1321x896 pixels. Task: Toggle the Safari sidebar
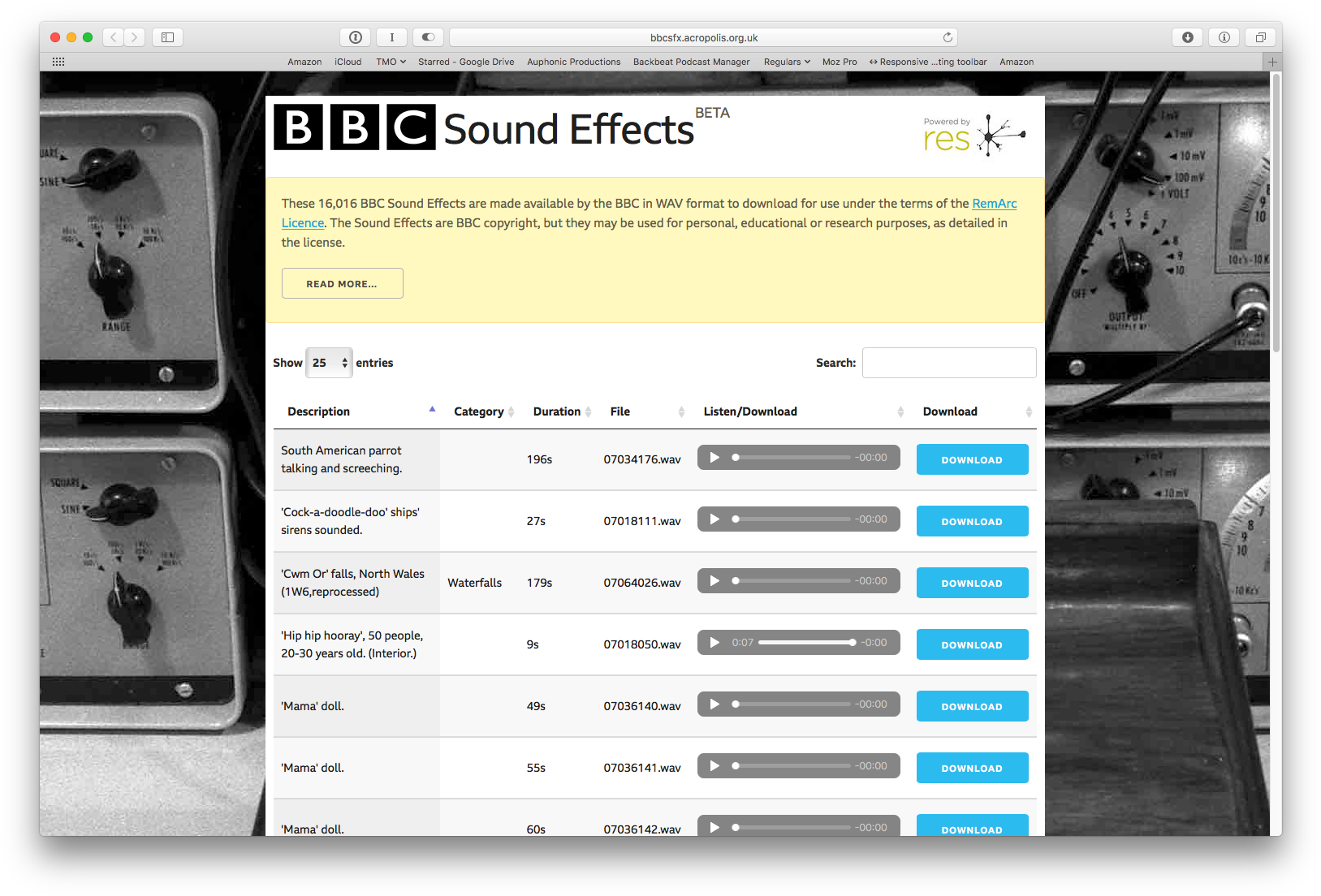[167, 37]
